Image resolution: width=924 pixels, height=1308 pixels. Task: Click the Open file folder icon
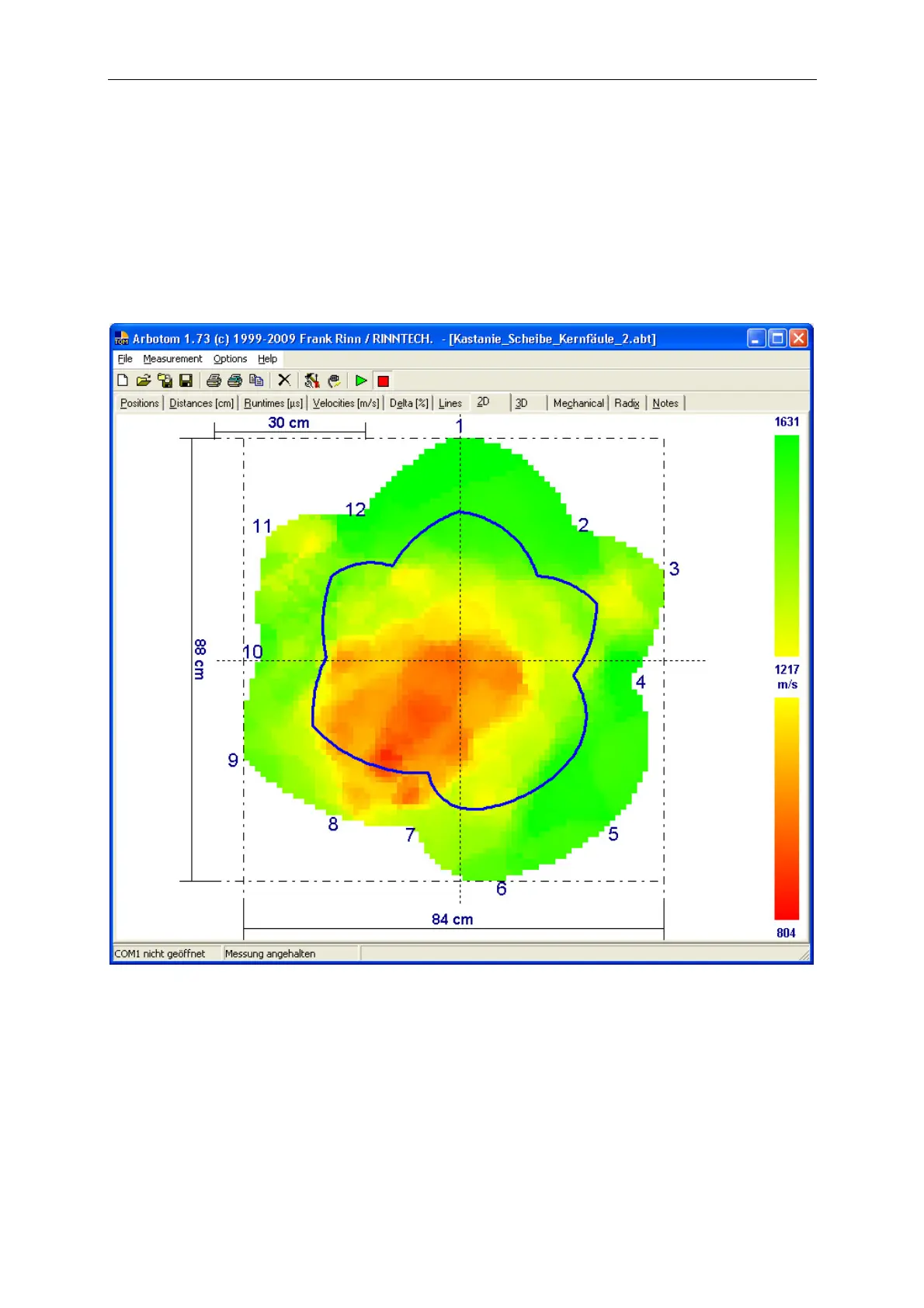(x=144, y=381)
